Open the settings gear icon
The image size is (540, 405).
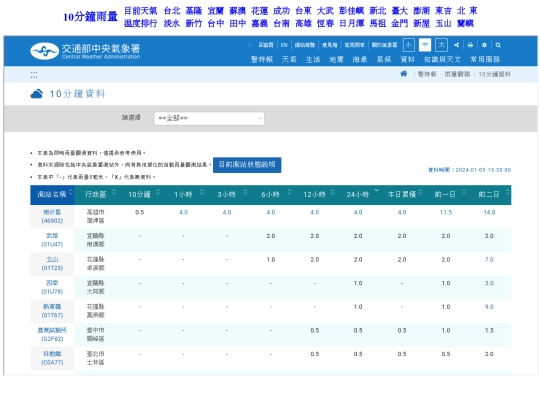pyautogui.click(x=484, y=45)
